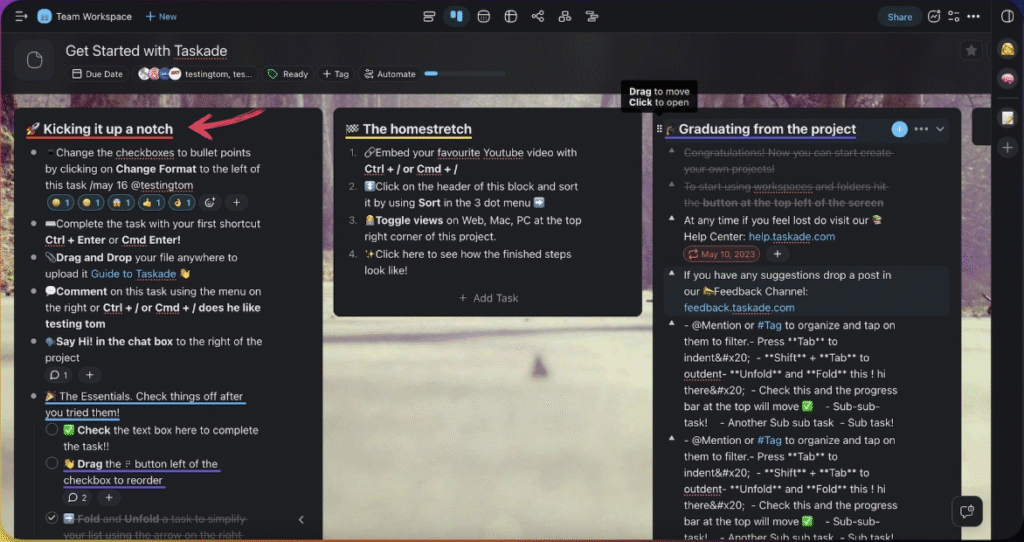The image size is (1024, 542).
Task: Switch to Mind Map view icon
Action: (537, 16)
